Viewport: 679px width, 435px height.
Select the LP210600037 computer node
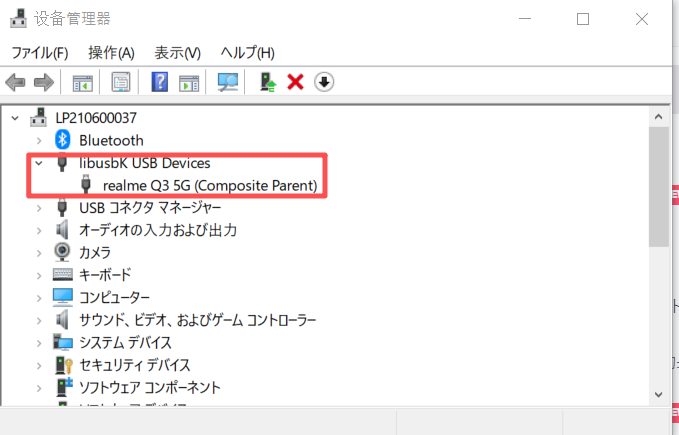(96, 118)
